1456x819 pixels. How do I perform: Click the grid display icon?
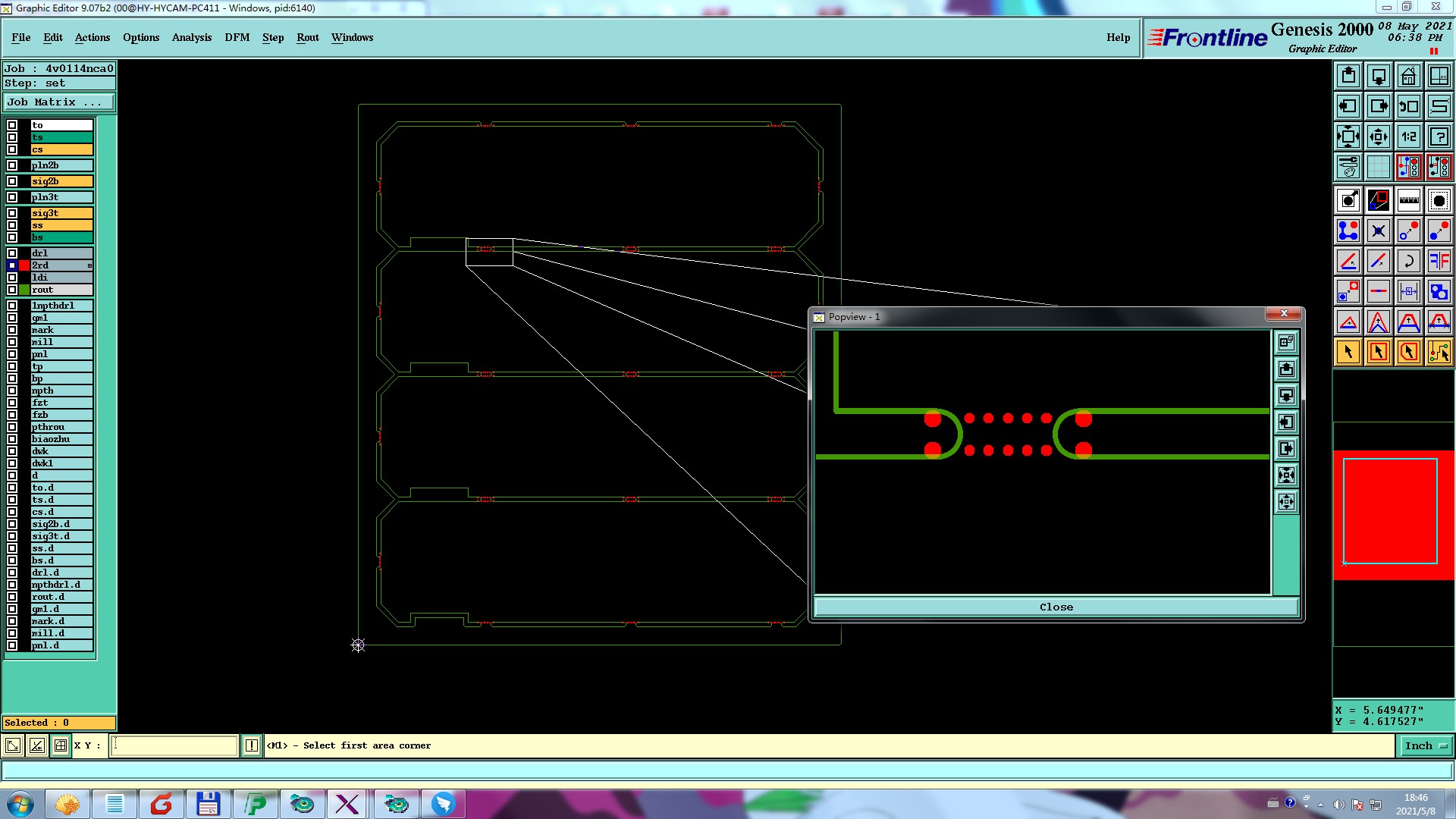coord(1378,167)
